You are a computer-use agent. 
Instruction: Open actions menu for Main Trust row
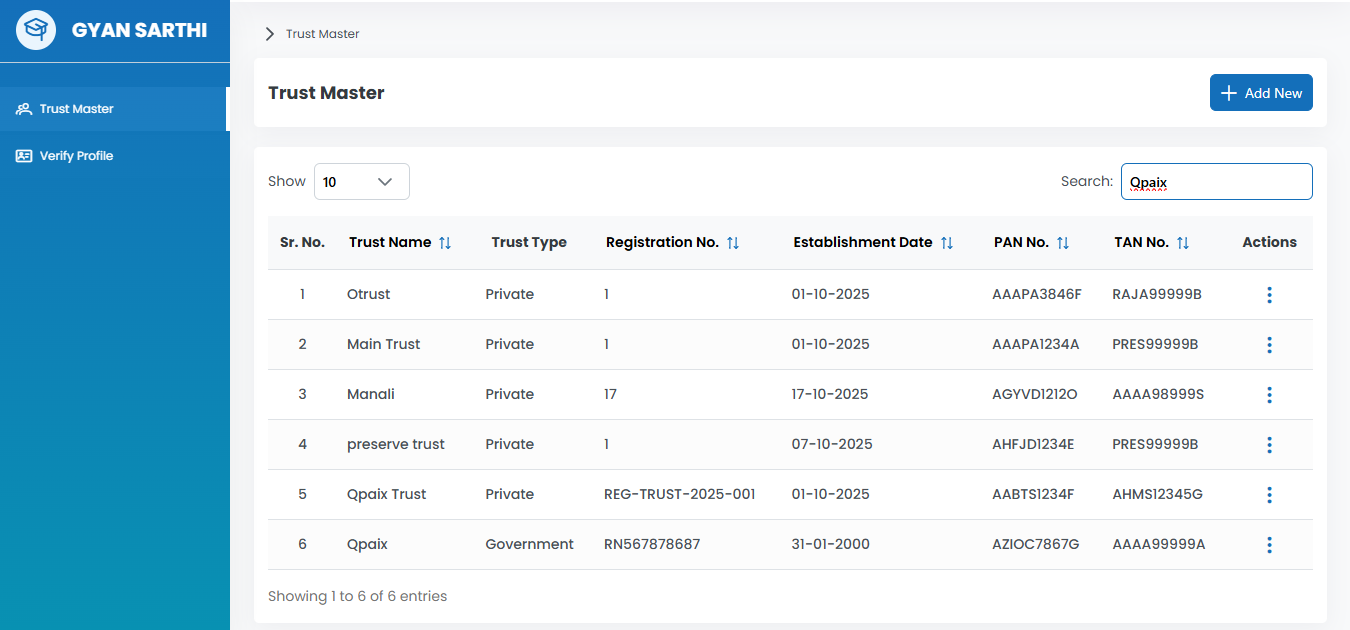click(1269, 345)
